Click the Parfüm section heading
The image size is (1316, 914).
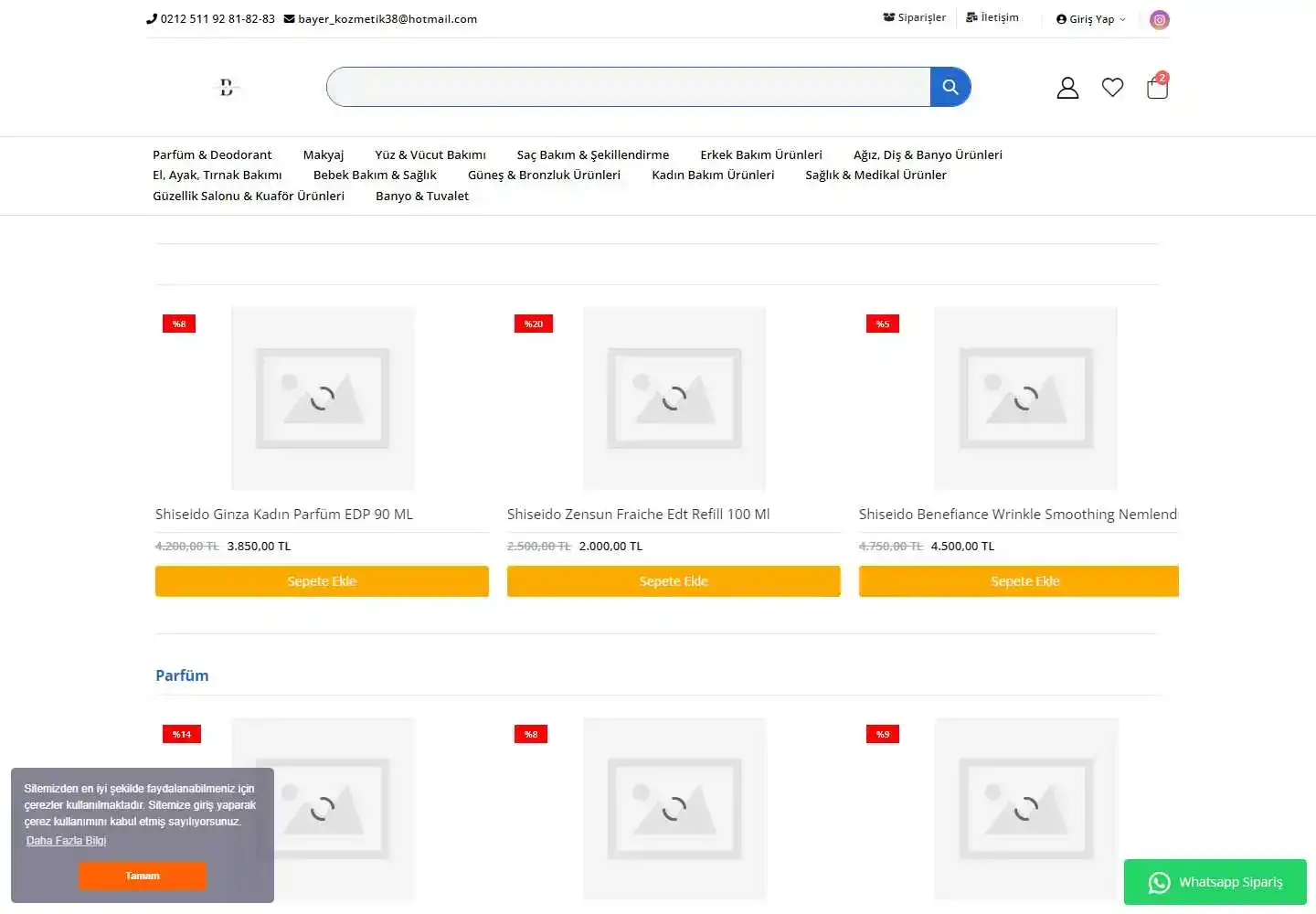(x=182, y=675)
